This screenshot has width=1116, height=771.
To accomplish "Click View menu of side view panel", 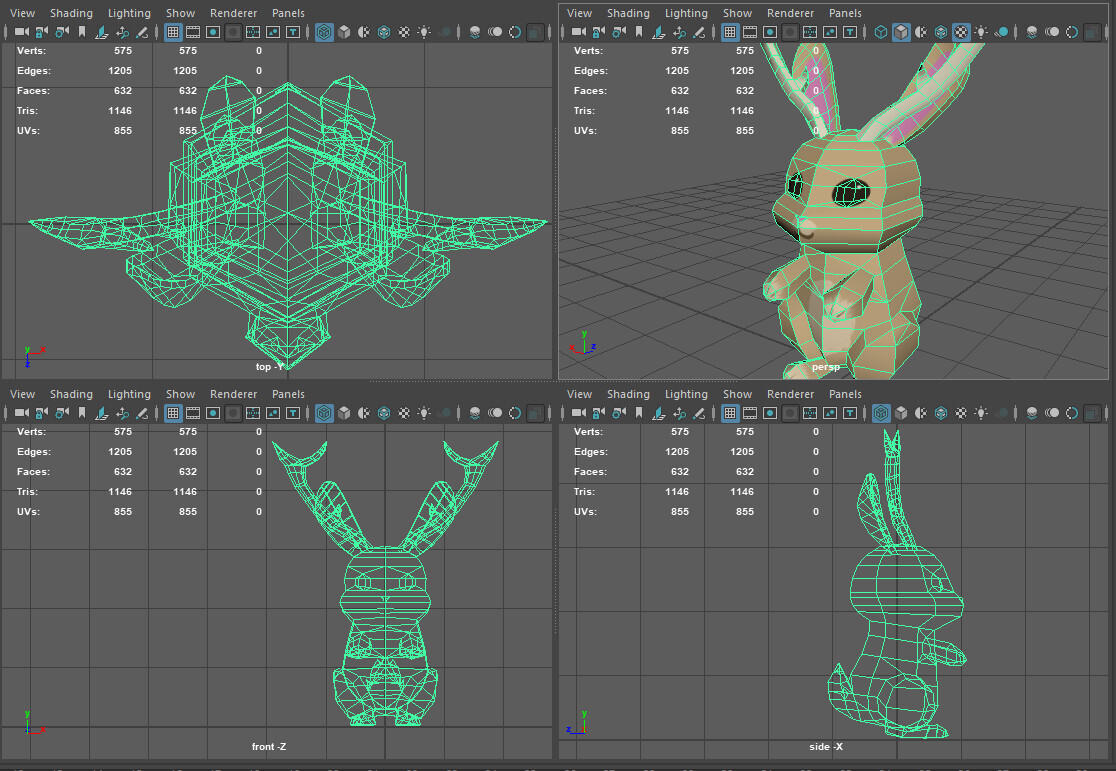I will click(x=579, y=394).
